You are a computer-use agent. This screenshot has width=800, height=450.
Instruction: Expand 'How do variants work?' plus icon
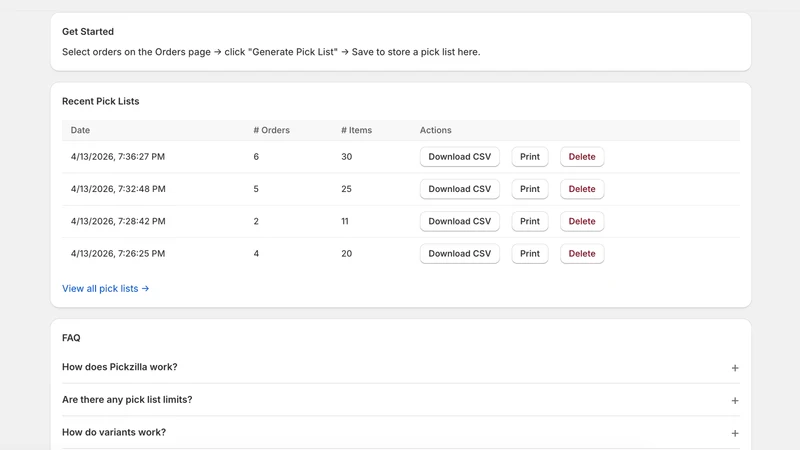(x=735, y=433)
